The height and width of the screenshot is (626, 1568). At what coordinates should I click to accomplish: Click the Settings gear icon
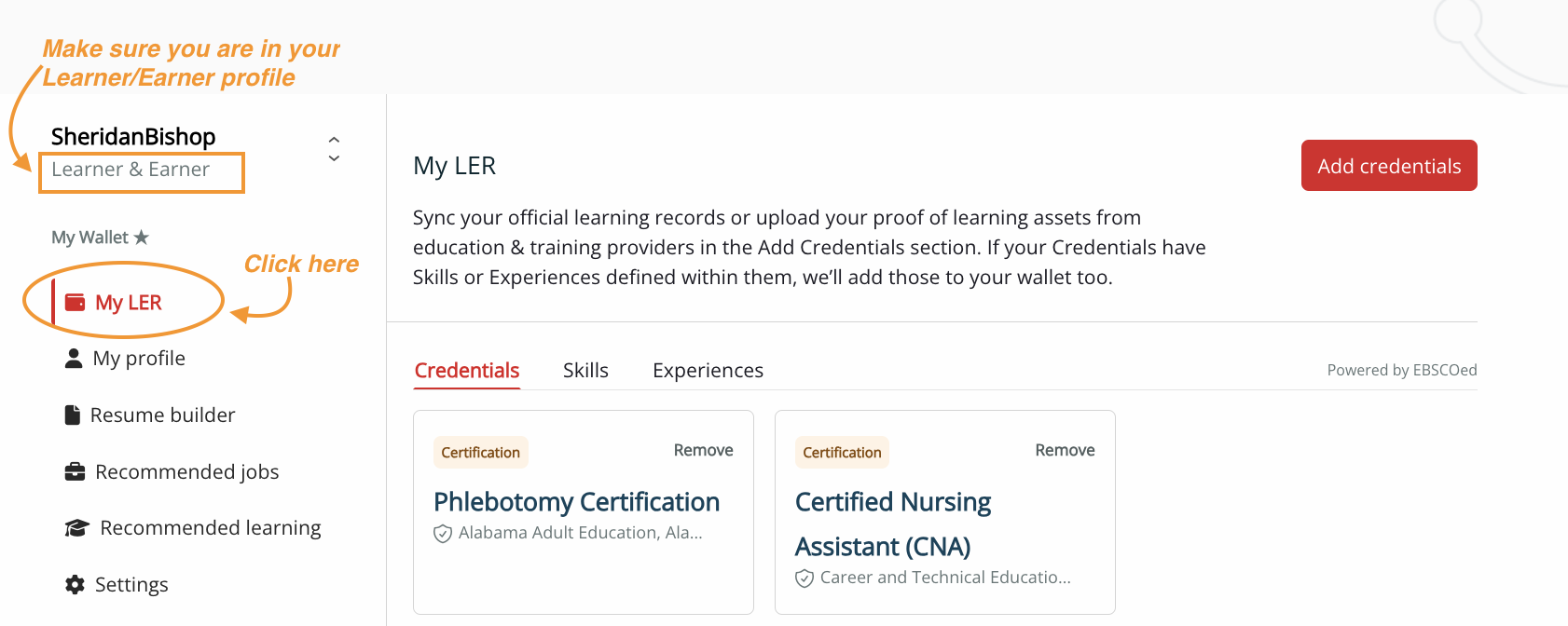[75, 585]
